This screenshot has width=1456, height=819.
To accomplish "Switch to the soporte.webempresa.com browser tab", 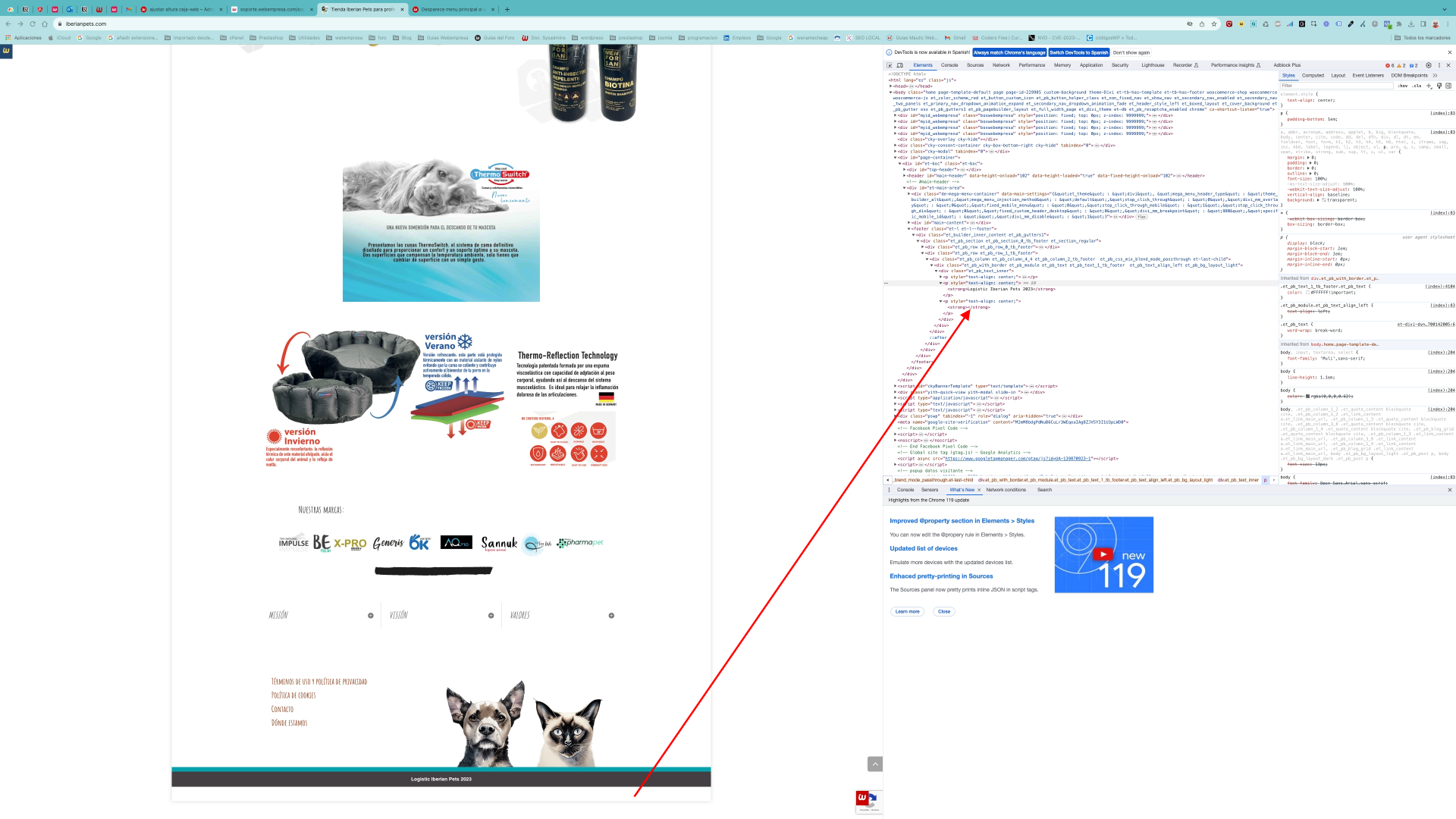I will pos(272,9).
